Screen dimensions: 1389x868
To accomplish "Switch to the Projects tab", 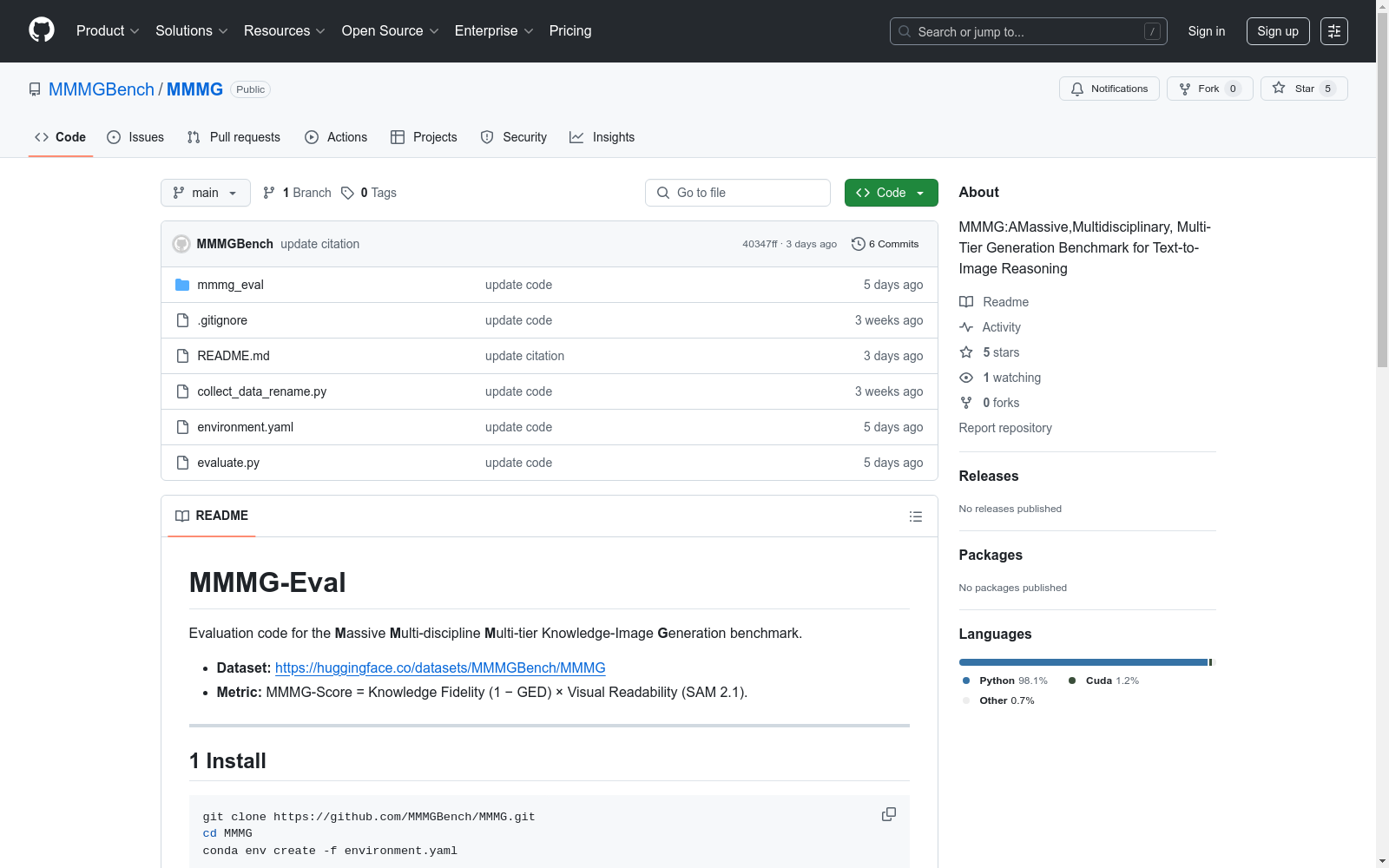I will click(424, 137).
